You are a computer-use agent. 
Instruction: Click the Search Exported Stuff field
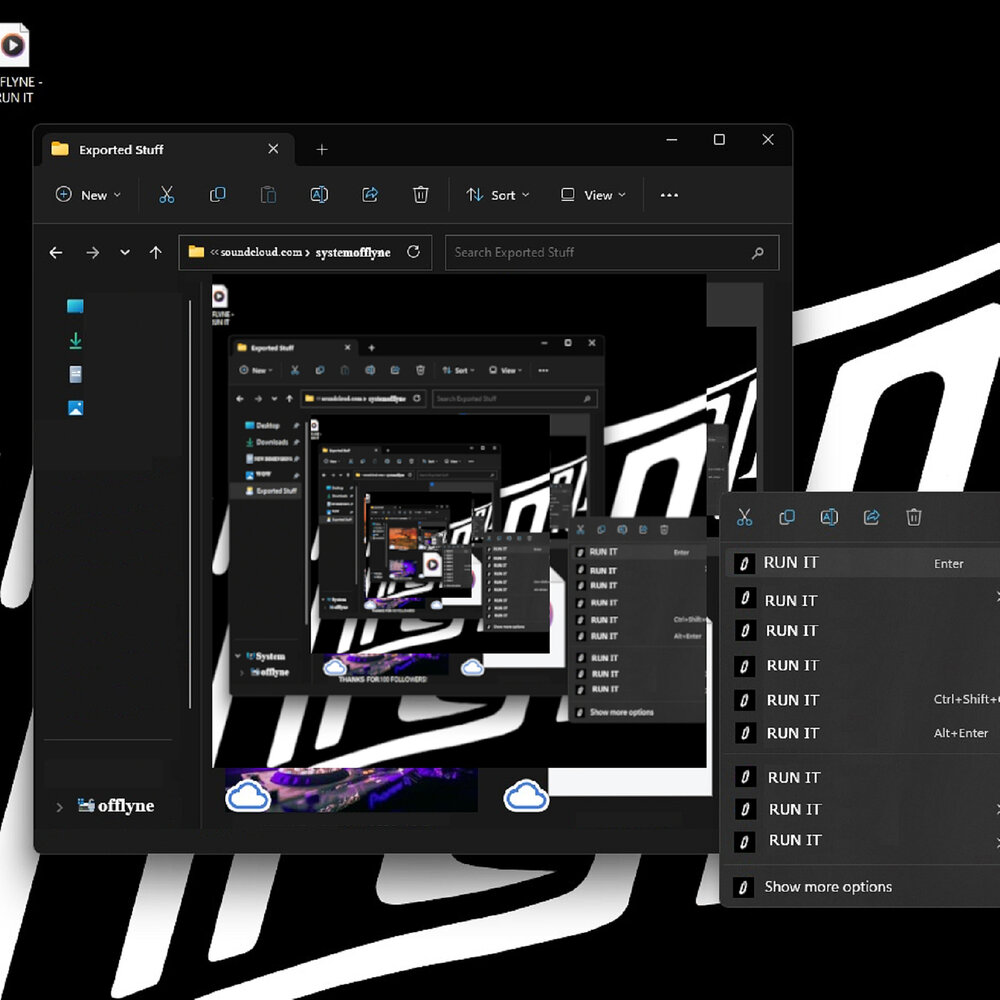600,253
